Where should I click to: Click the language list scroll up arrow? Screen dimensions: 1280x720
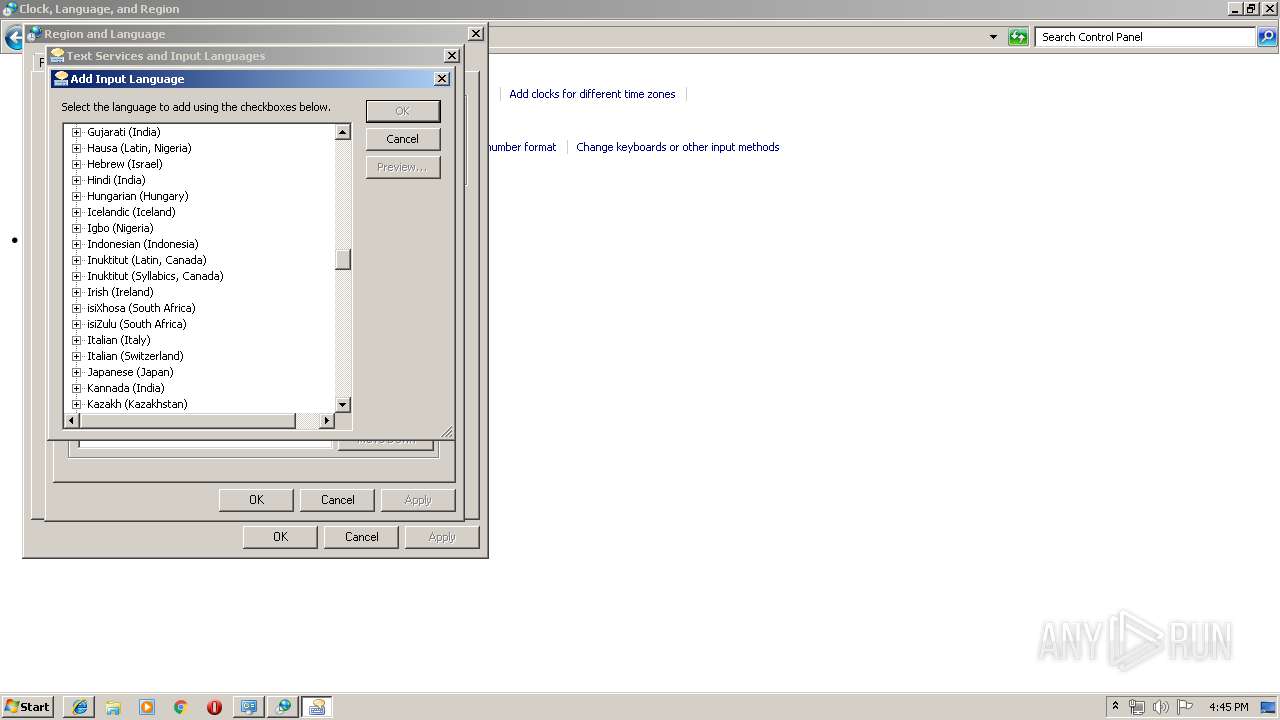click(x=343, y=132)
